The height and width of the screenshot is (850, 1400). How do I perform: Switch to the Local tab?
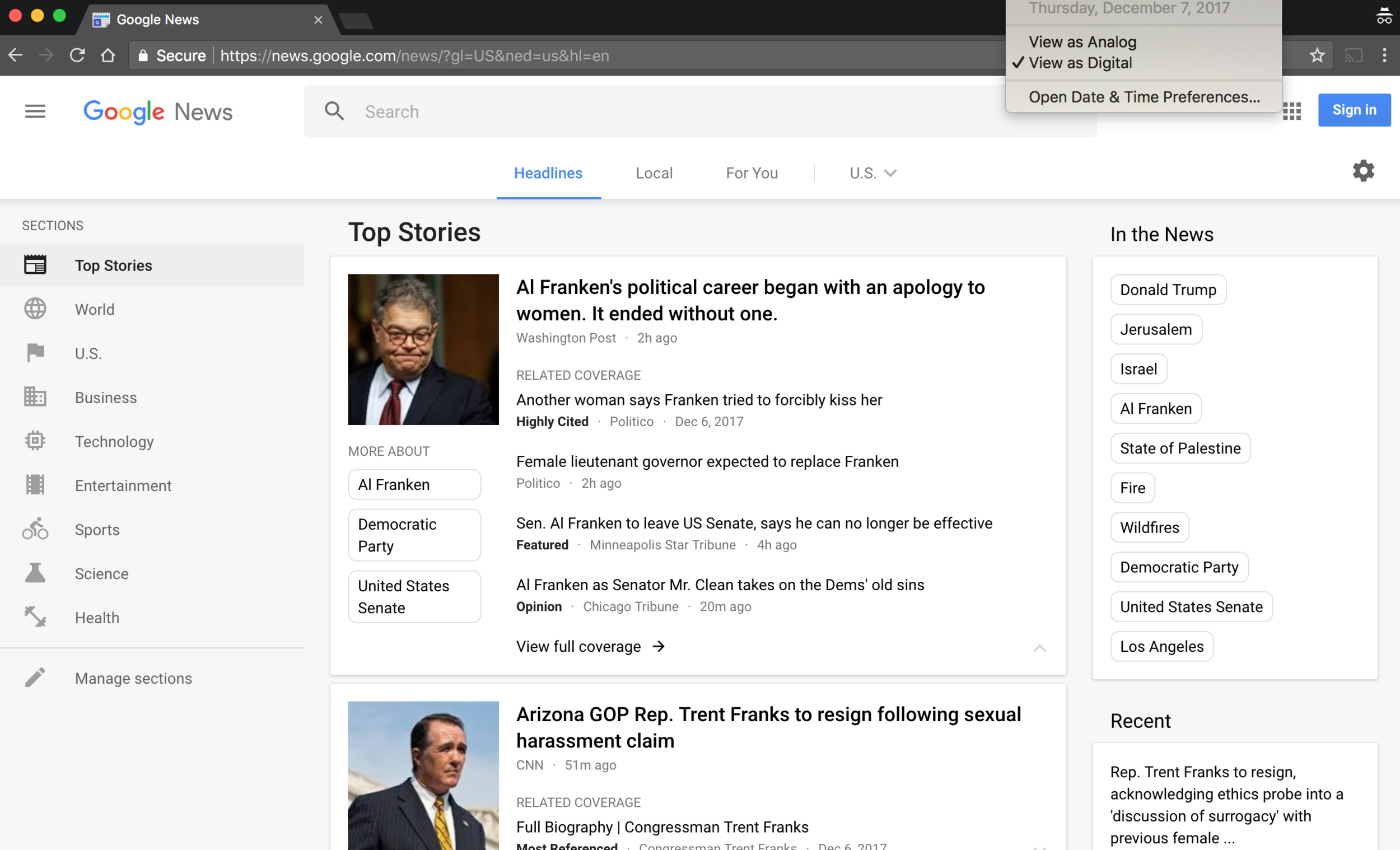pyautogui.click(x=654, y=172)
